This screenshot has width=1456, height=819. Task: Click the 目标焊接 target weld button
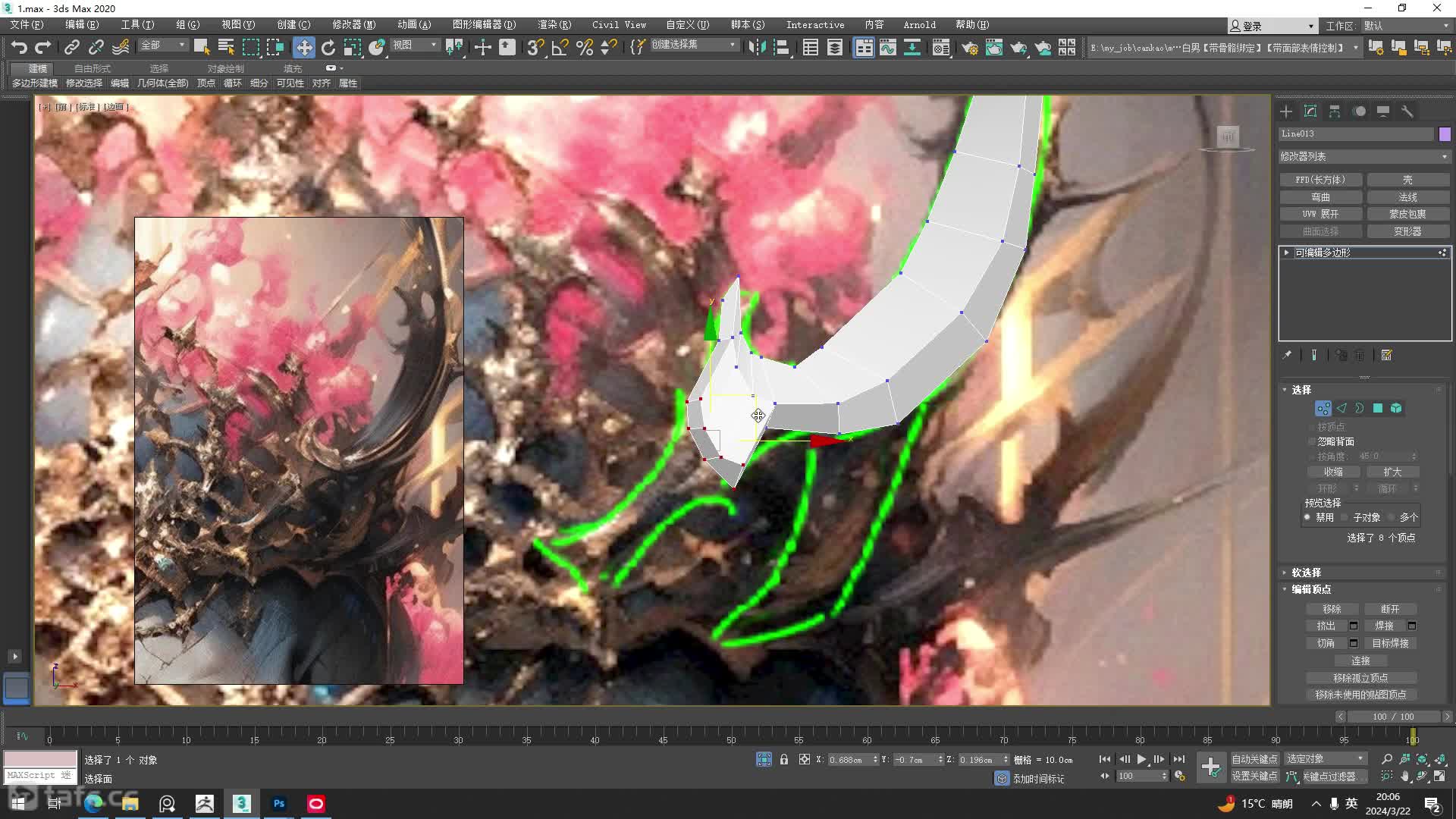1390,643
